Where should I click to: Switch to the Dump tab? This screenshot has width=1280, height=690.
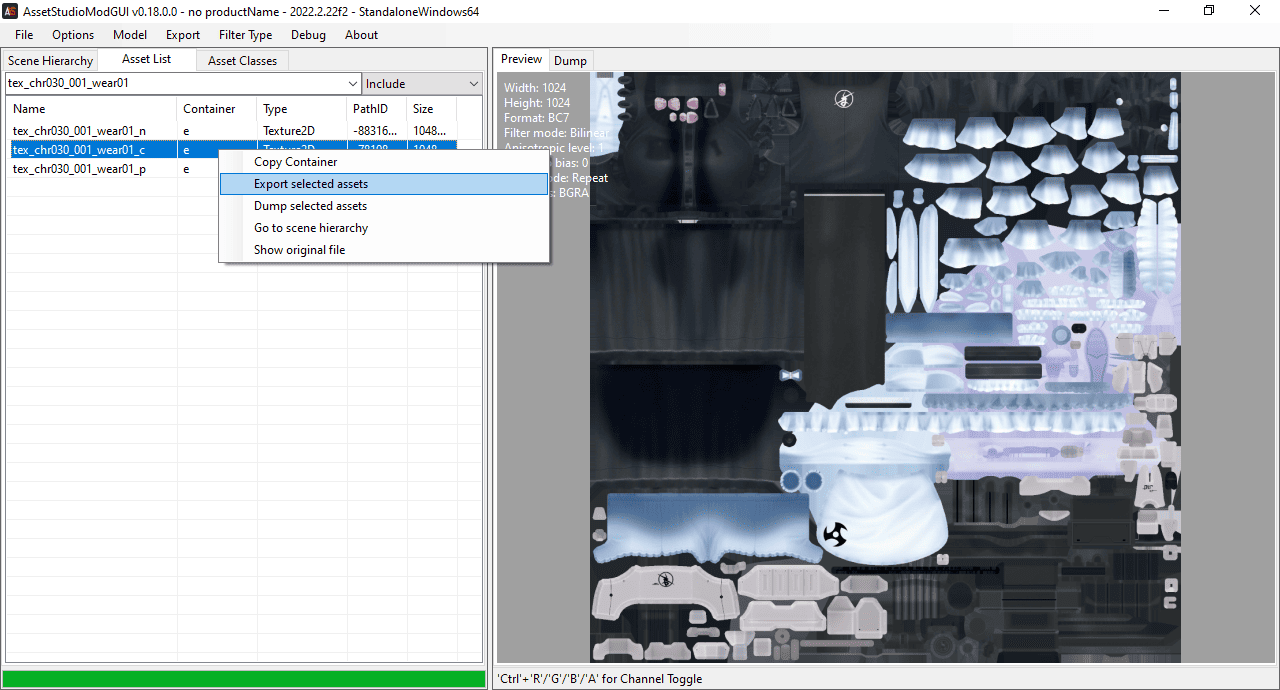(570, 61)
